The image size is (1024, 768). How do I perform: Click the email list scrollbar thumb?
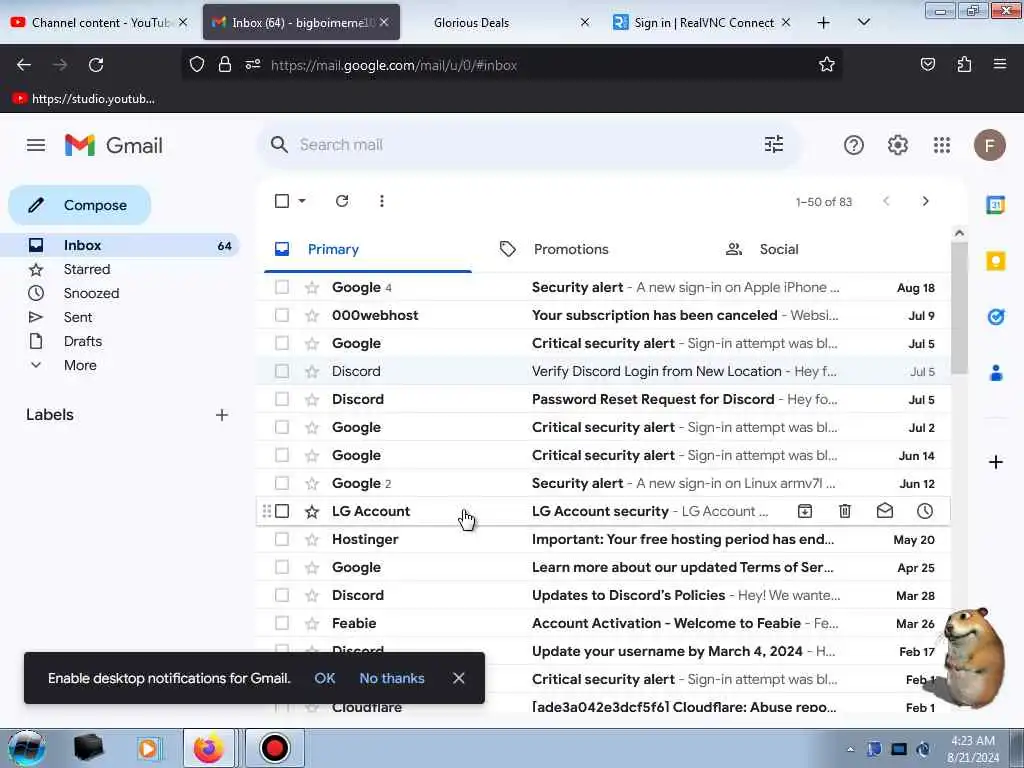[959, 307]
